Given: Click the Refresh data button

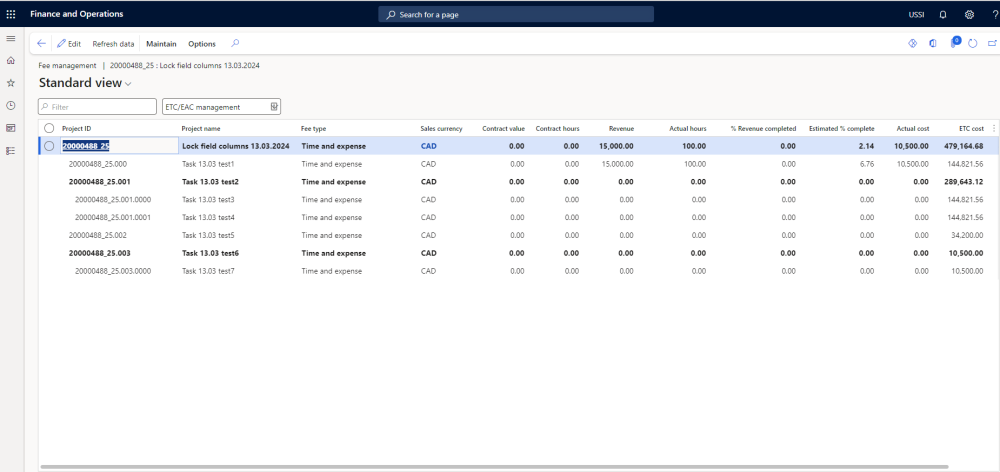Looking at the screenshot, I should [113, 44].
